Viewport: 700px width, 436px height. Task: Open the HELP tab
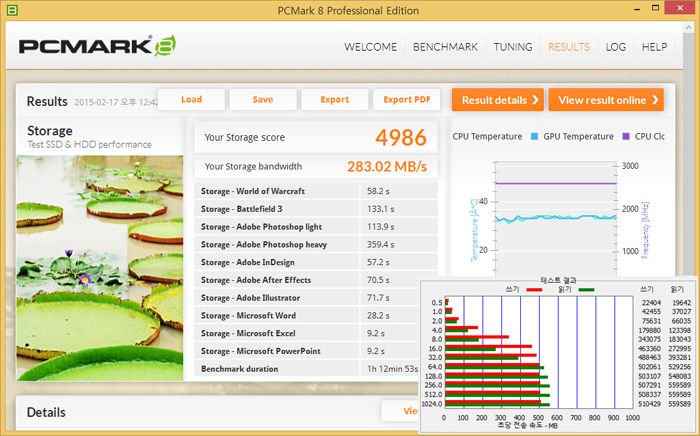pyautogui.click(x=654, y=47)
